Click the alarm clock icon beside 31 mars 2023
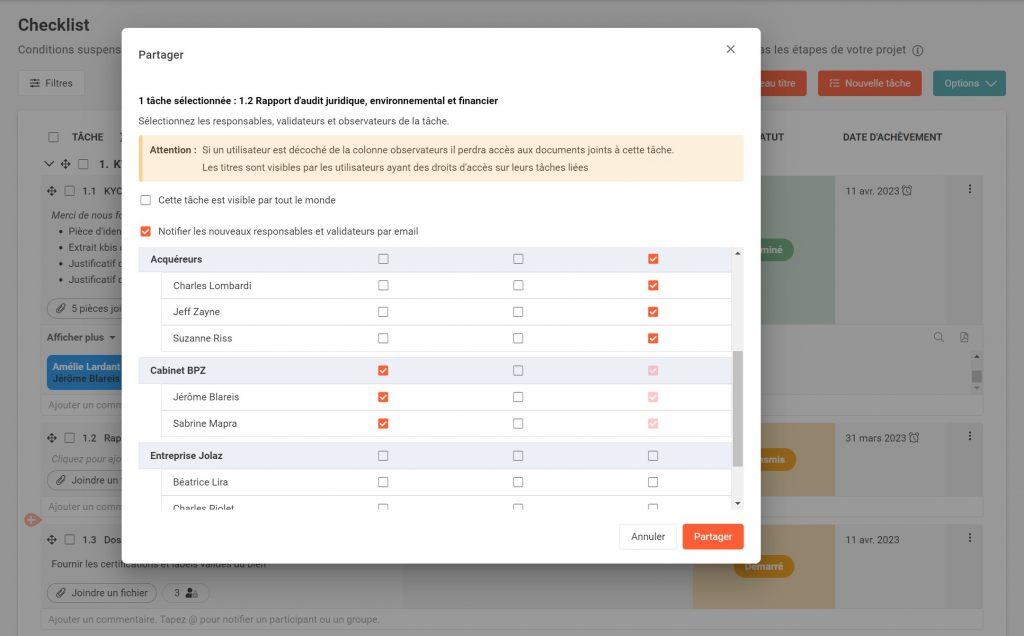 [914, 437]
